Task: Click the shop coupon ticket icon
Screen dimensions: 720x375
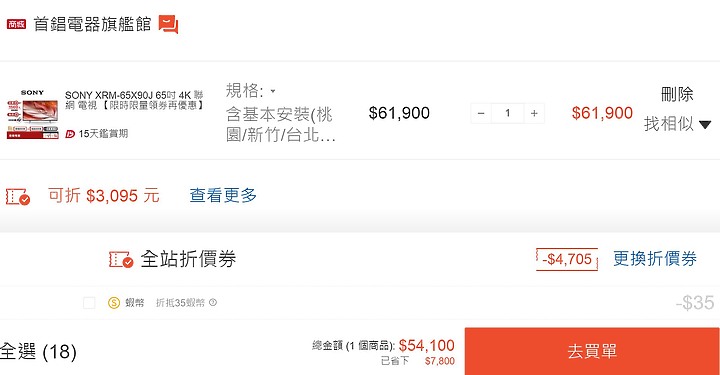Action: pyautogui.click(x=17, y=196)
